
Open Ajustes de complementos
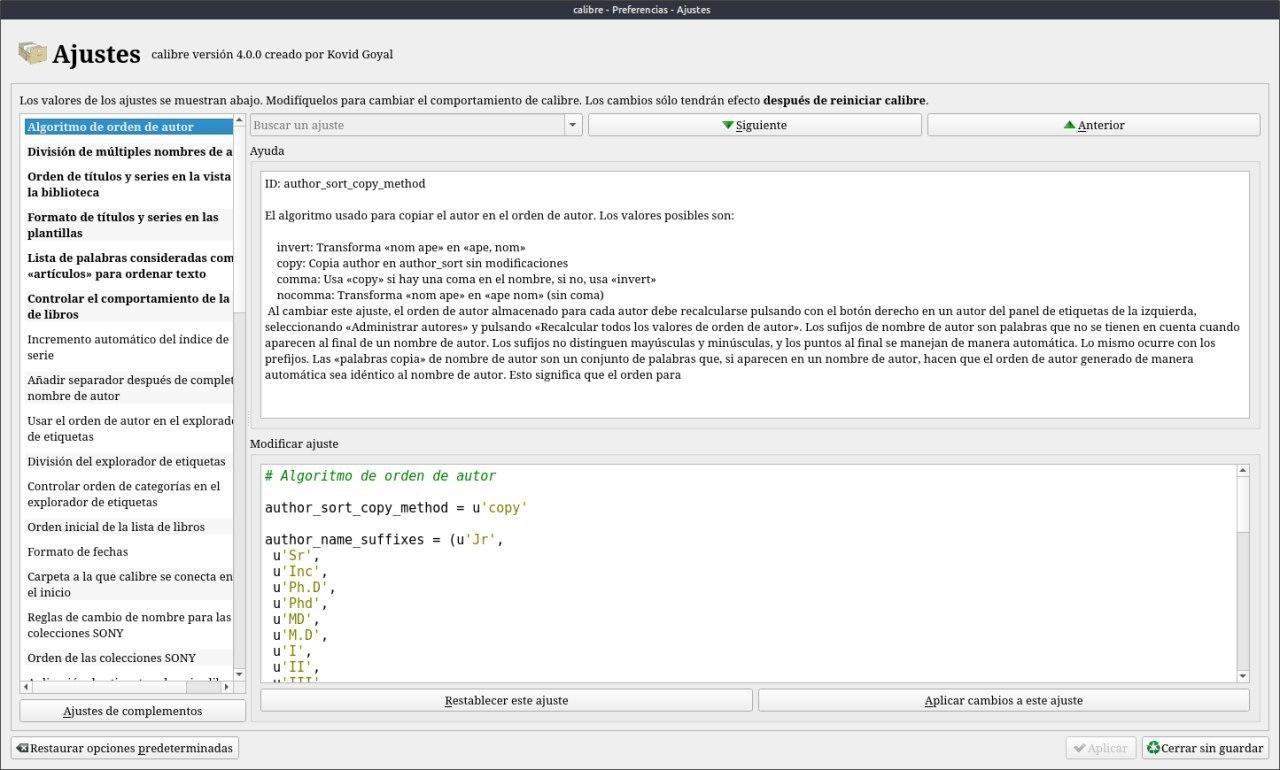pyautogui.click(x=132, y=711)
